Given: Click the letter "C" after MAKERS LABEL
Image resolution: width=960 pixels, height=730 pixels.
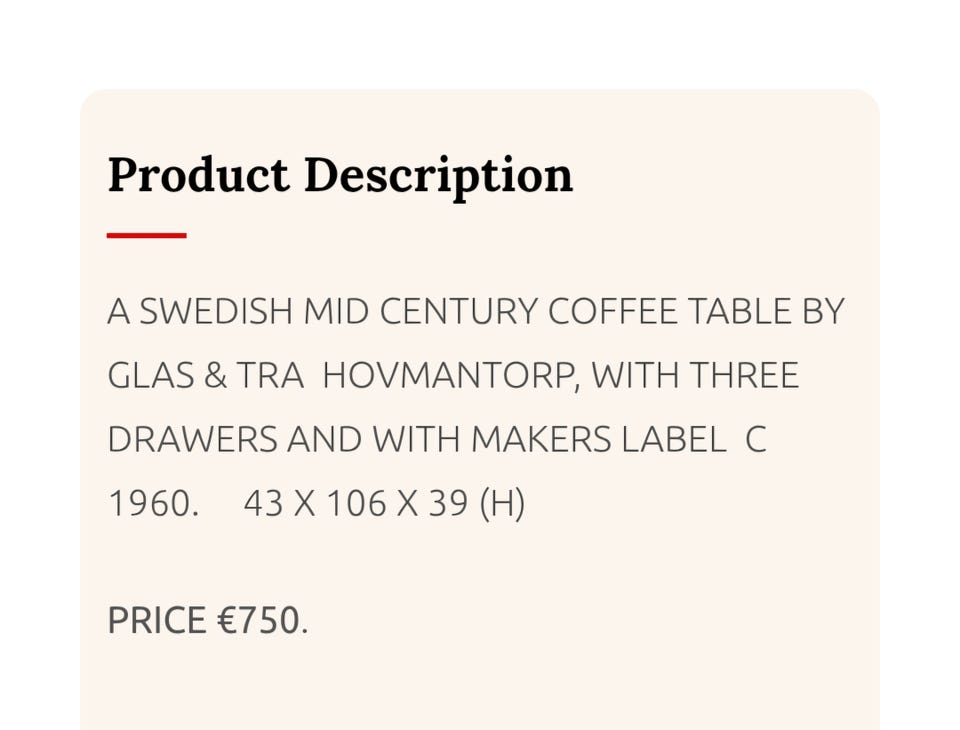Looking at the screenshot, I should point(756,440).
